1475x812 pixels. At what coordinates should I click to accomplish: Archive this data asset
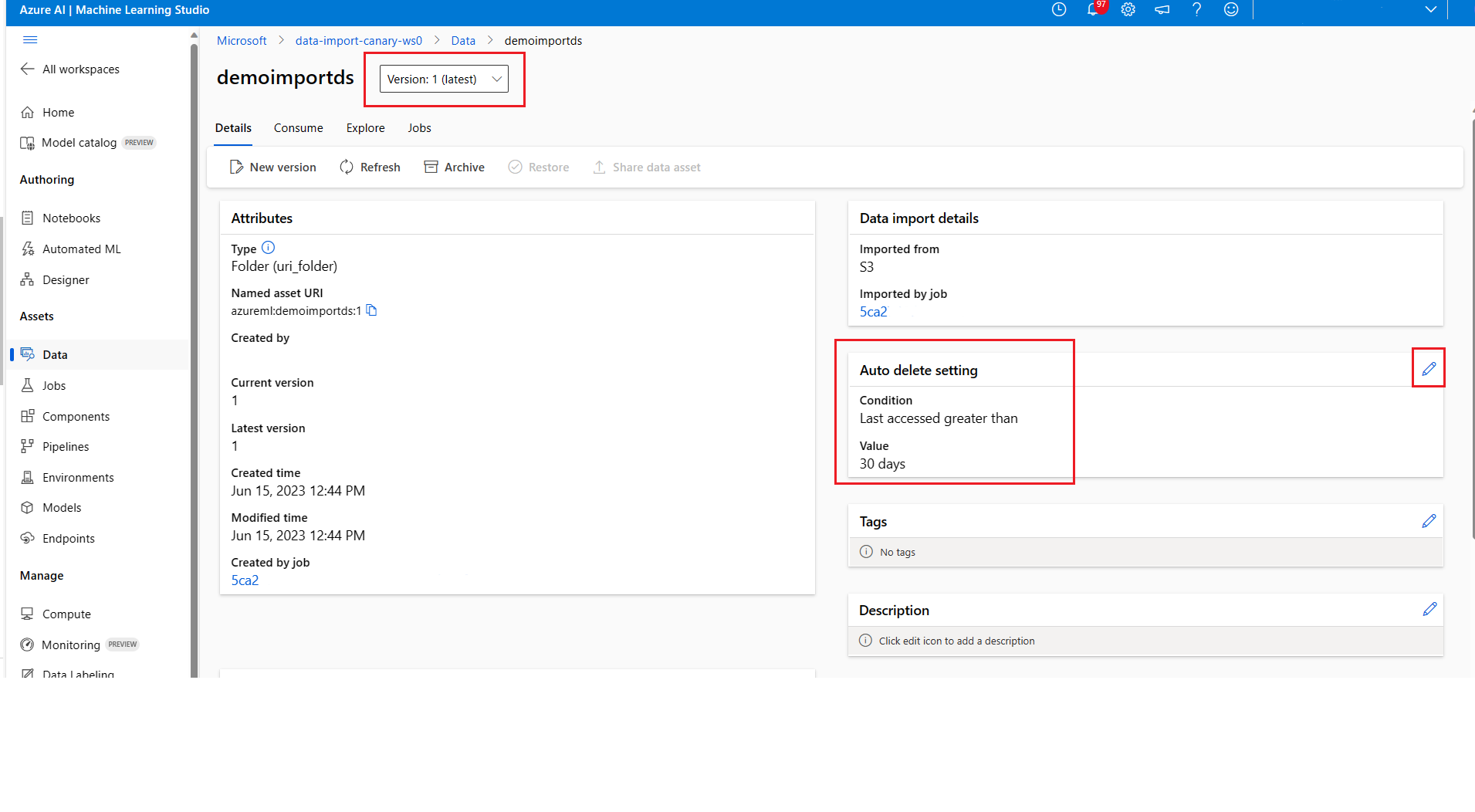(x=455, y=167)
